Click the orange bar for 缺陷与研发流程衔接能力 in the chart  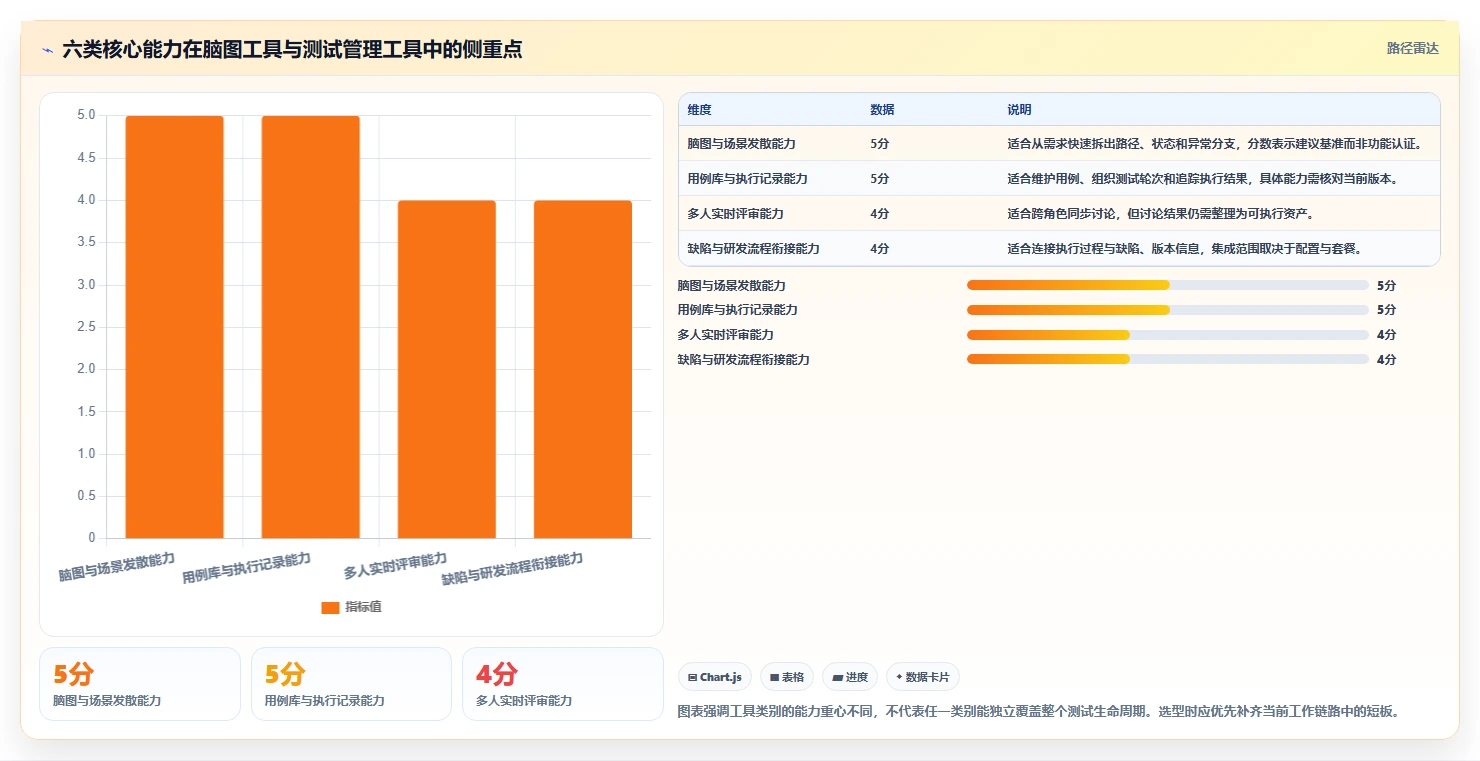582,369
